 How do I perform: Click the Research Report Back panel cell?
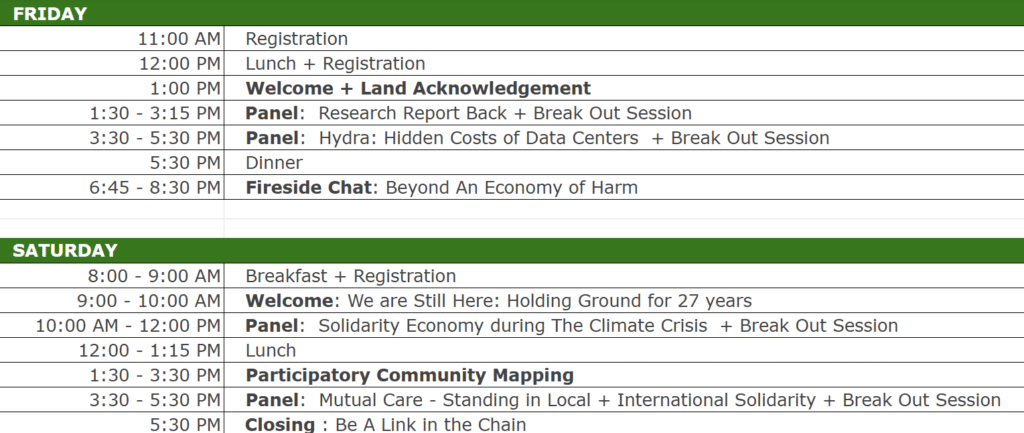point(624,113)
